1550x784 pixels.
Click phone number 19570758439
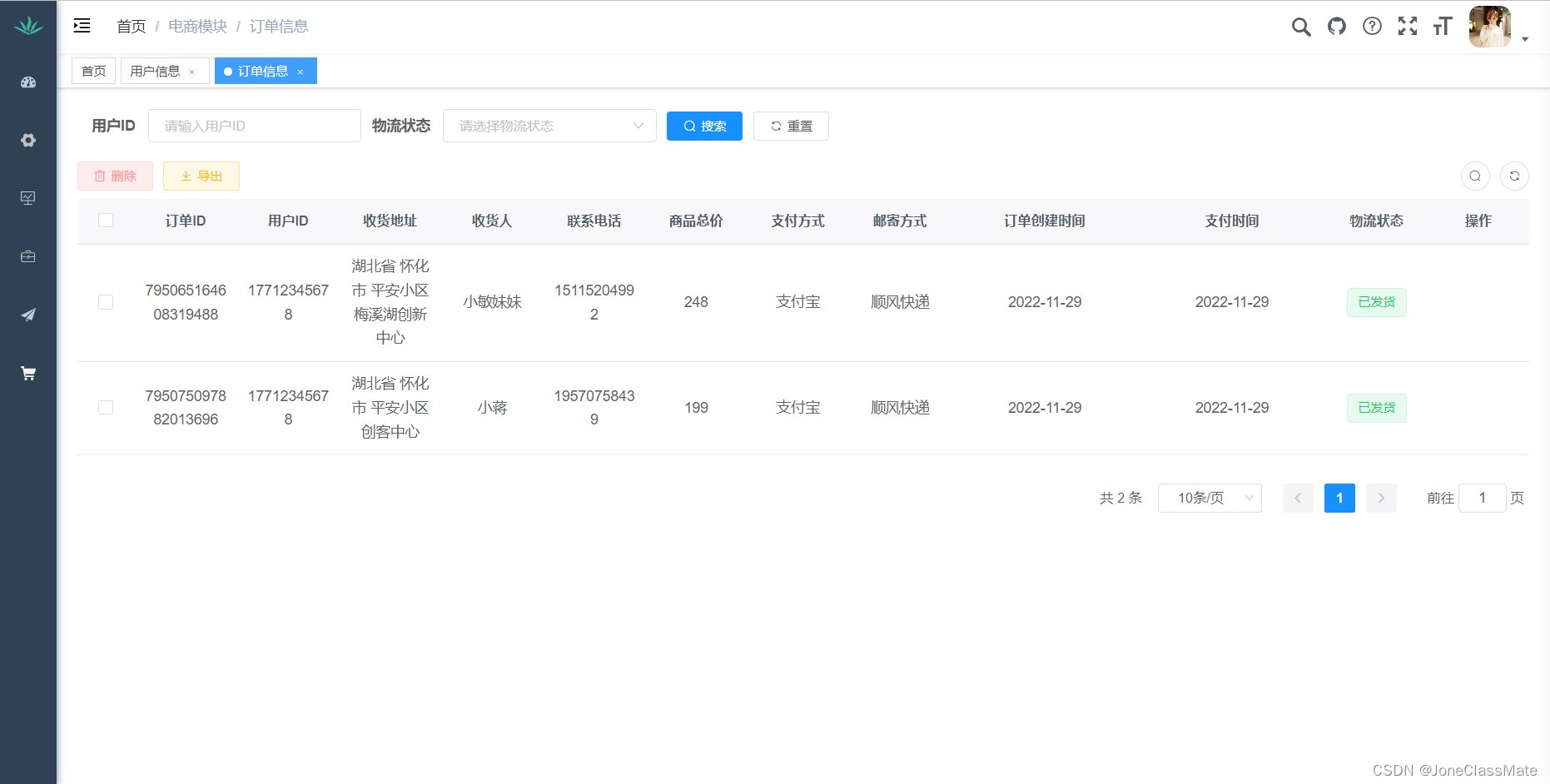click(x=594, y=408)
